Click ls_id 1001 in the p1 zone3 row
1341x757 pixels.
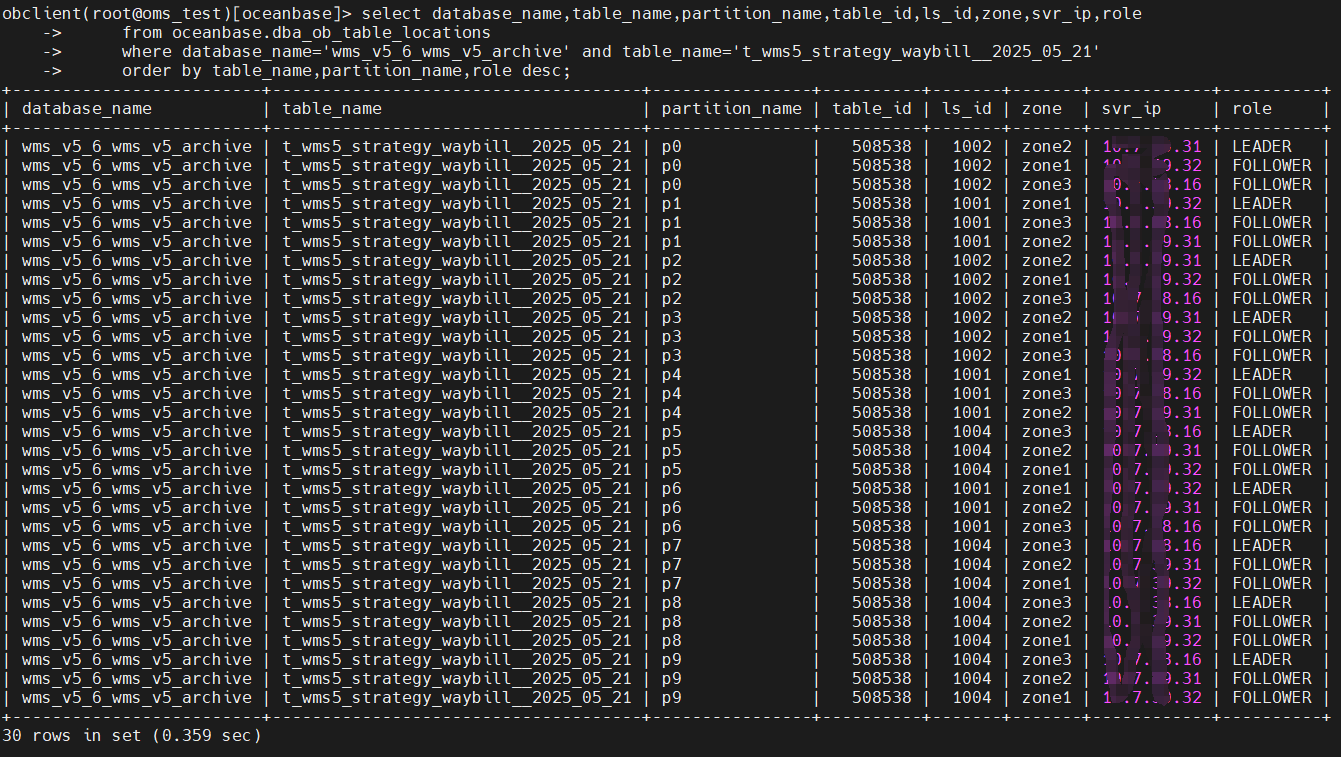[972, 223]
